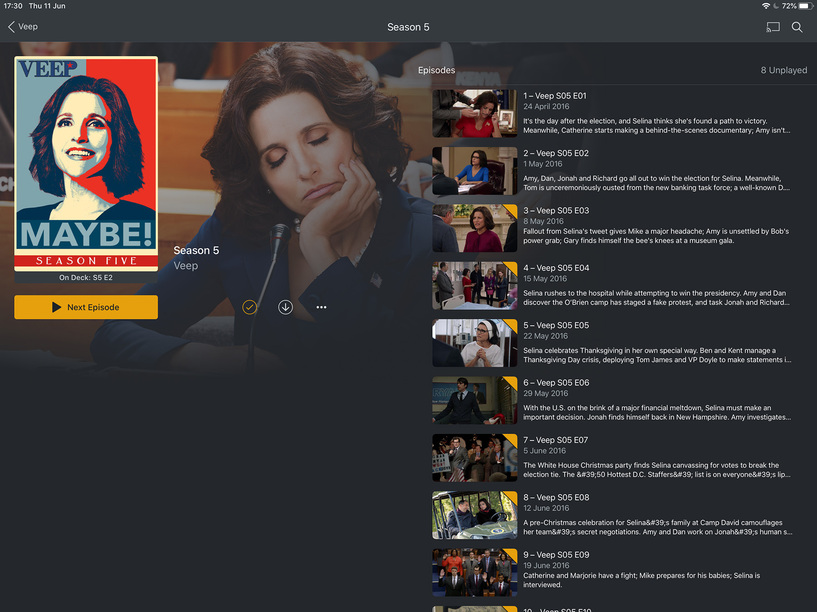Select title '2 – Veep S05 E02'
Screen dimensions: 817x612
[555, 153]
